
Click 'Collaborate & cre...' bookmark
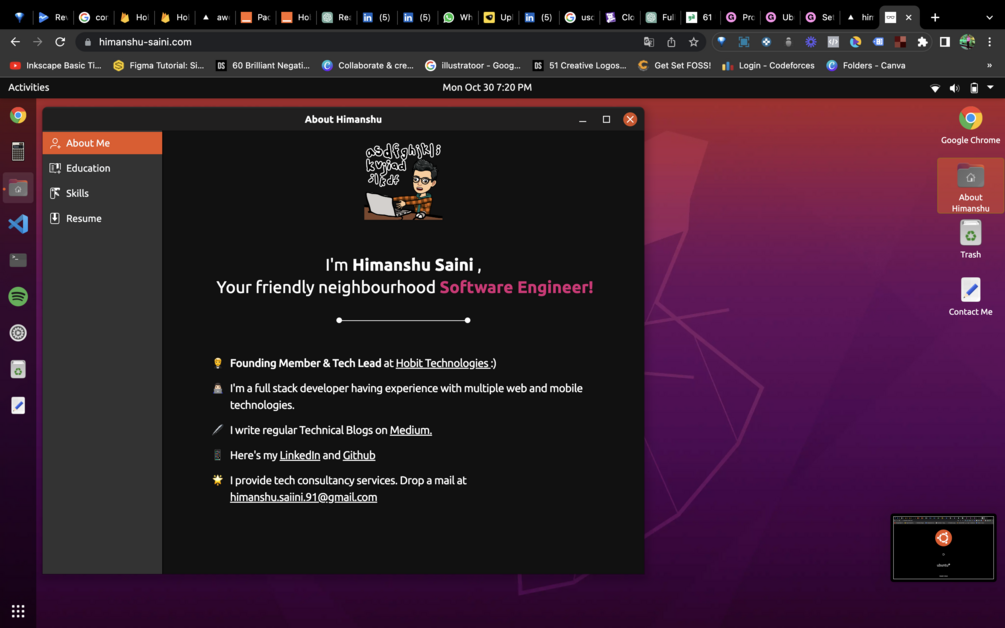click(x=368, y=65)
